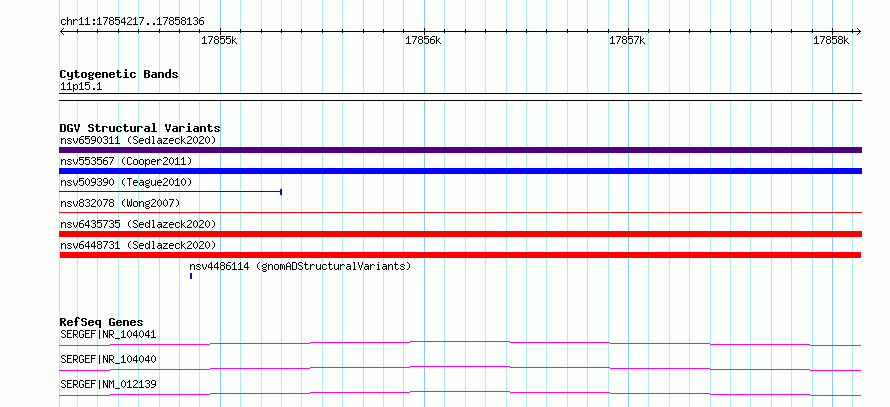Open the nsv4486114 (gnomADStructuralVariants) label
The width and height of the screenshot is (890, 407).
pos(300,266)
